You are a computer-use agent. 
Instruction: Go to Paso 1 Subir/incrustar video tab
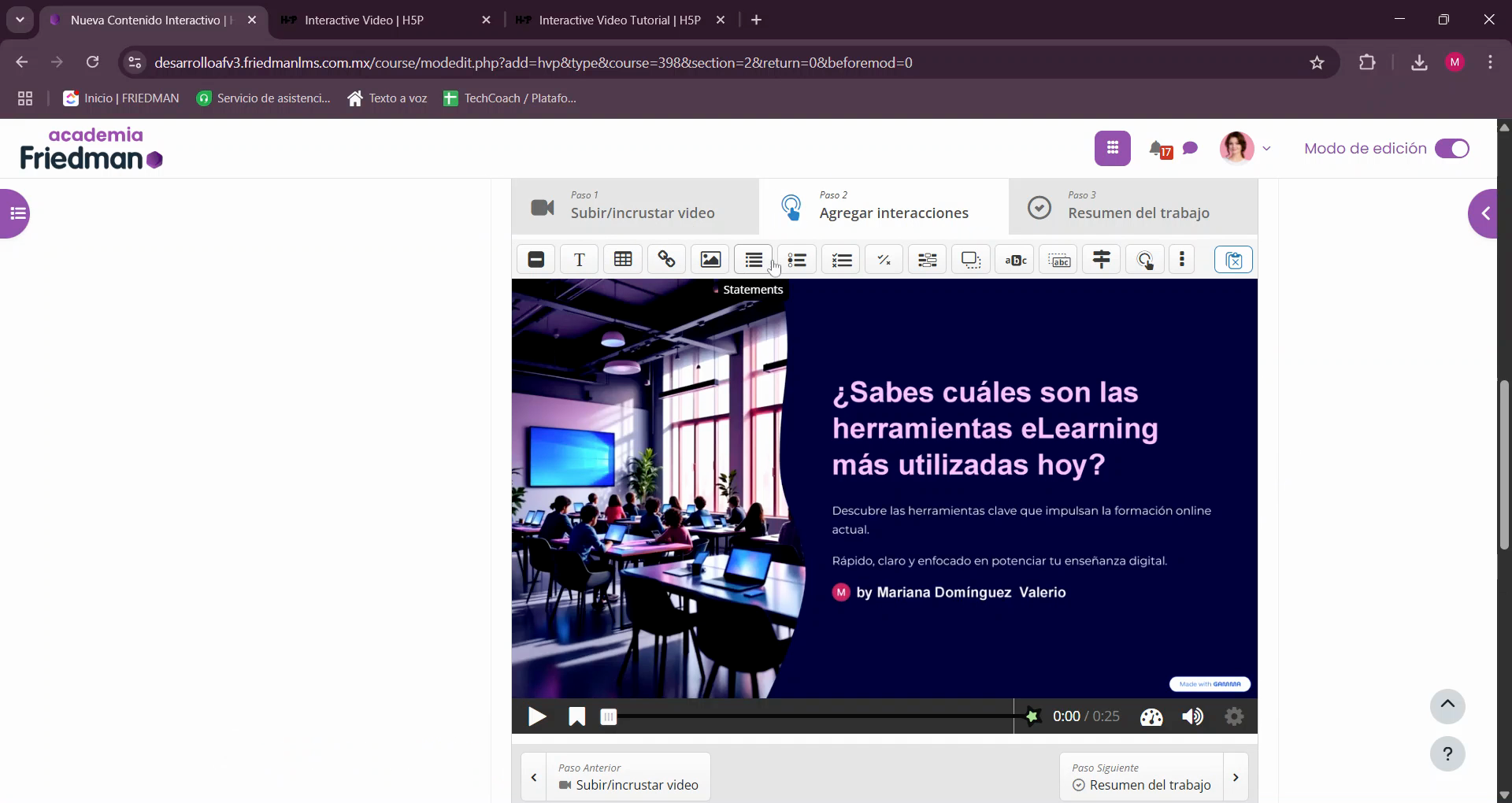pos(636,206)
